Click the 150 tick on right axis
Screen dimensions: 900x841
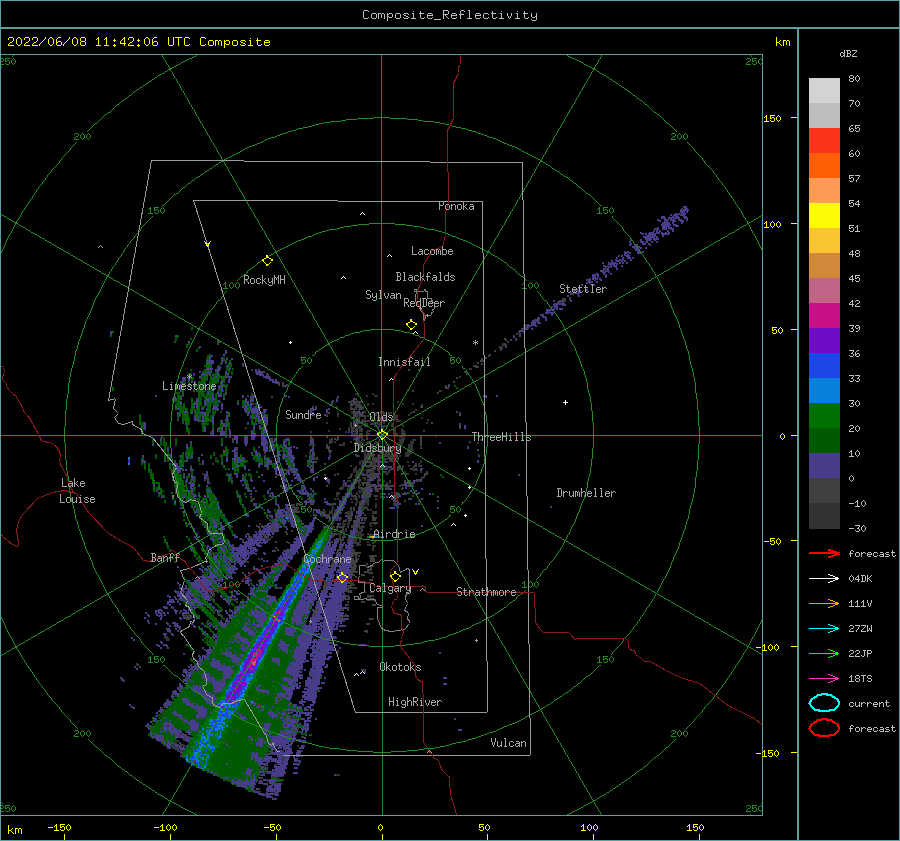tap(772, 118)
